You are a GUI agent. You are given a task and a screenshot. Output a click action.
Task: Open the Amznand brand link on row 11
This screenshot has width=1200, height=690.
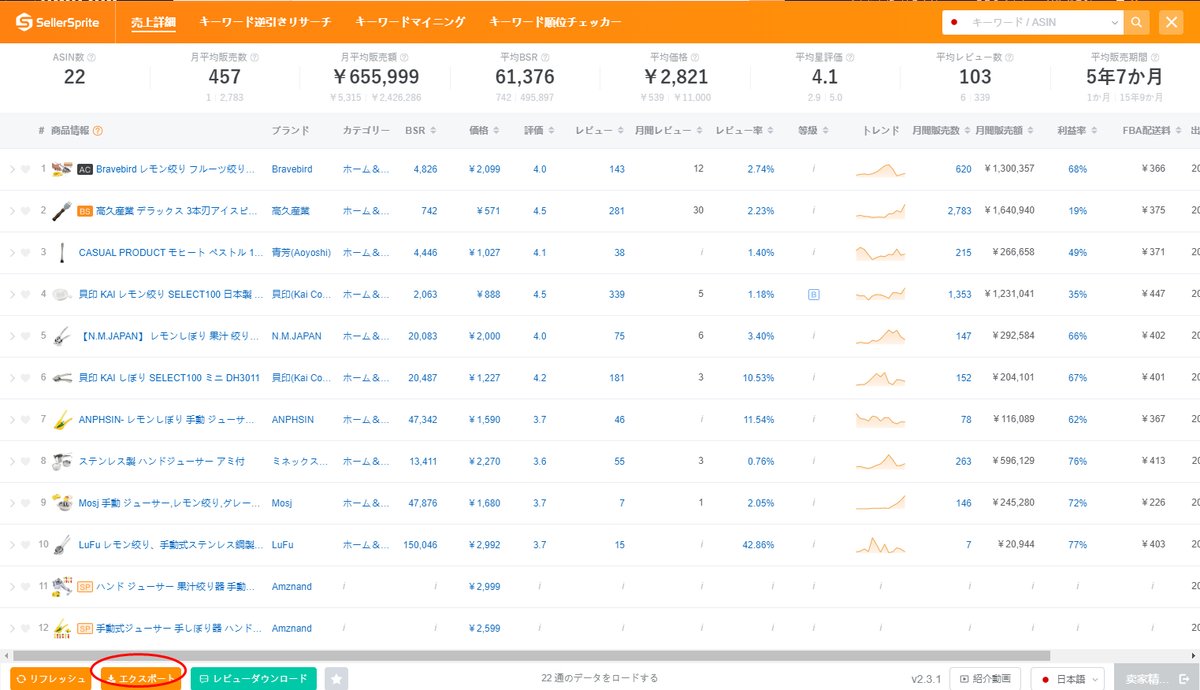pos(292,587)
